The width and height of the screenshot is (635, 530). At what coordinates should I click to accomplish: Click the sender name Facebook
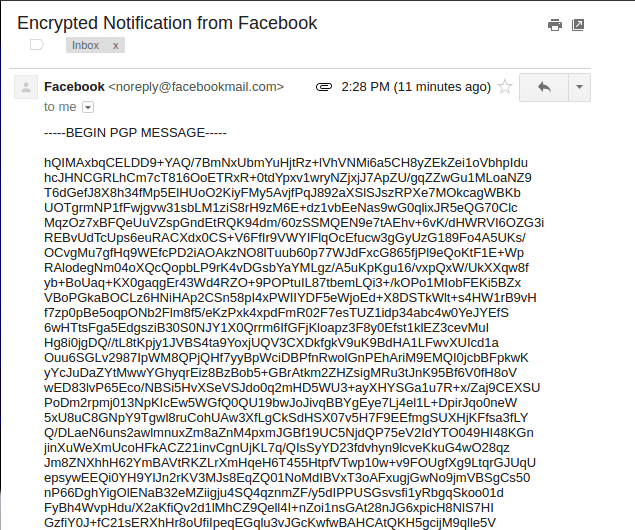pos(74,87)
